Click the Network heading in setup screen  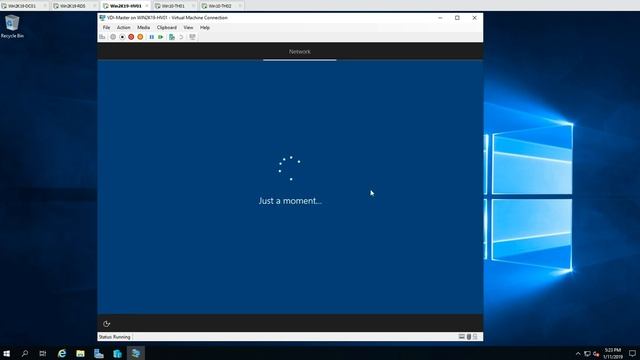click(x=300, y=52)
